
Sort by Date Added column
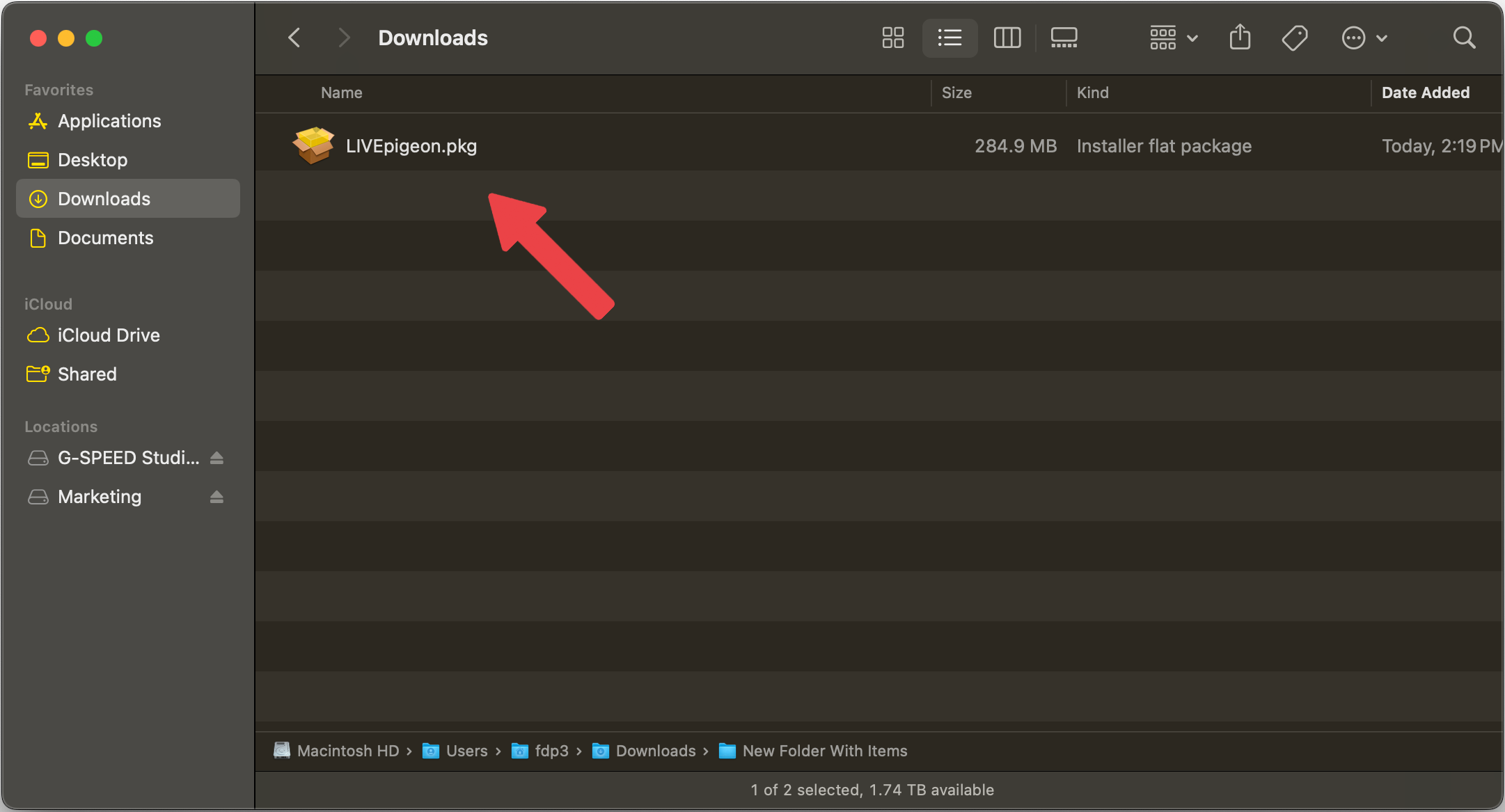pyautogui.click(x=1425, y=93)
